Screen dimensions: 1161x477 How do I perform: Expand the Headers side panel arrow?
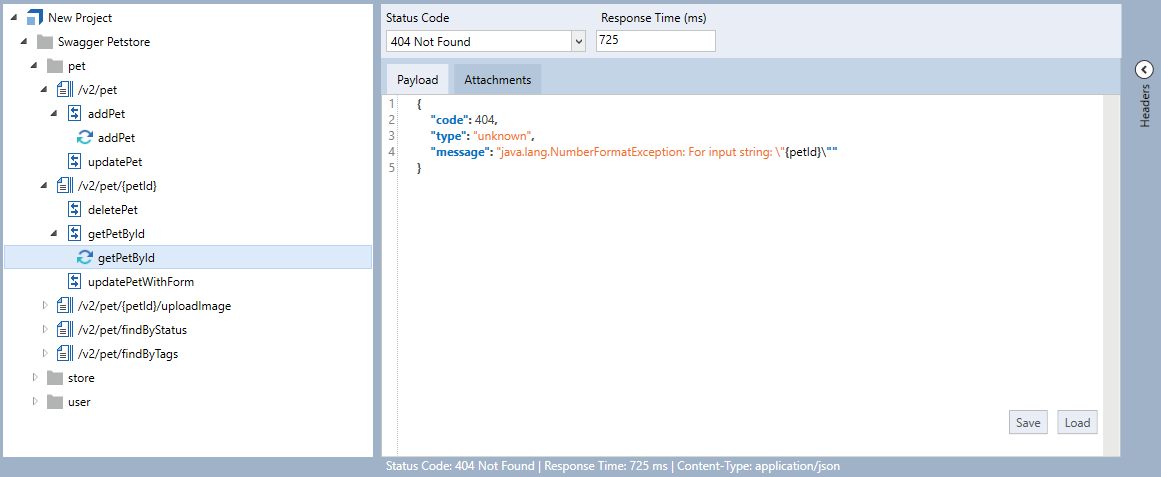1145,69
